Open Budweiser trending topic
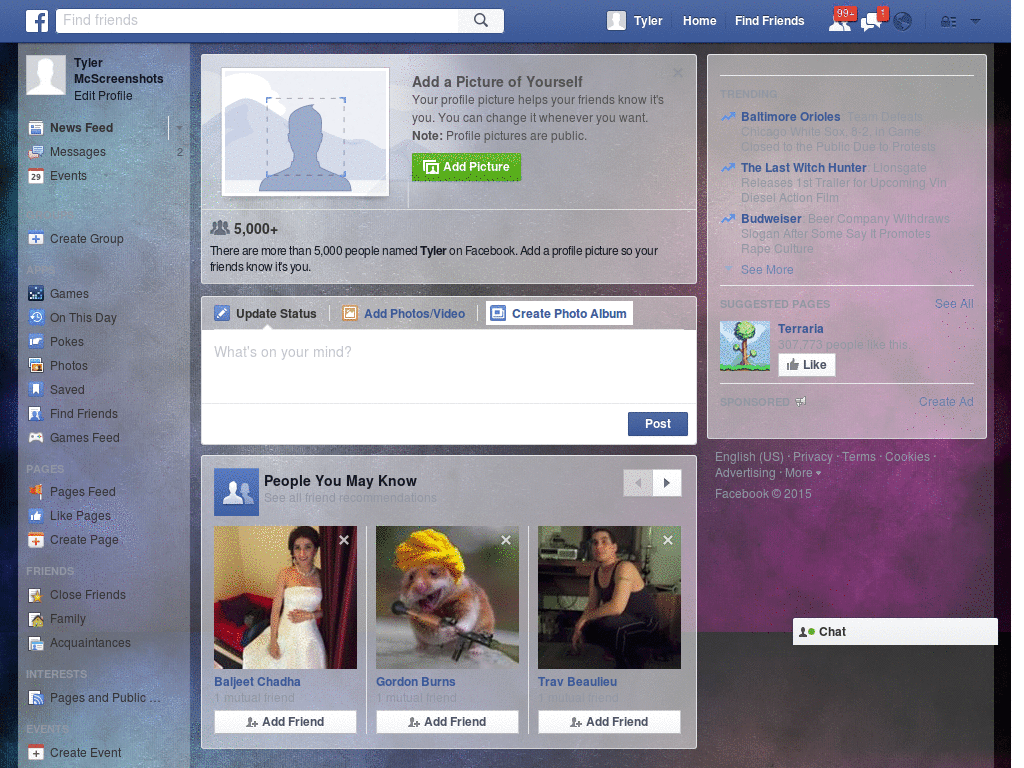Screen dimensions: 1024x768 [x=771, y=219]
